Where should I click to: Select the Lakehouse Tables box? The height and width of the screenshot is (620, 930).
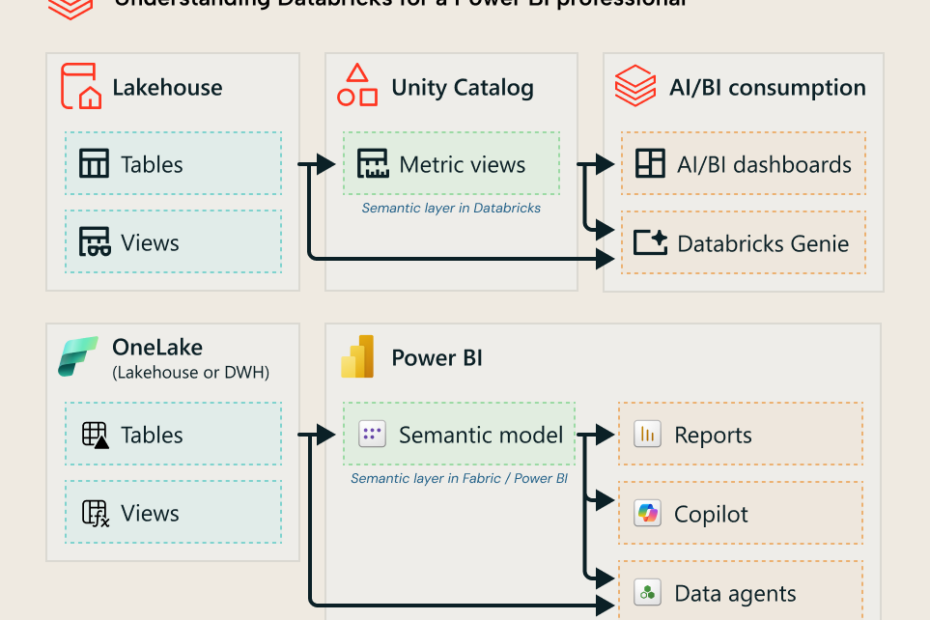click(x=173, y=164)
